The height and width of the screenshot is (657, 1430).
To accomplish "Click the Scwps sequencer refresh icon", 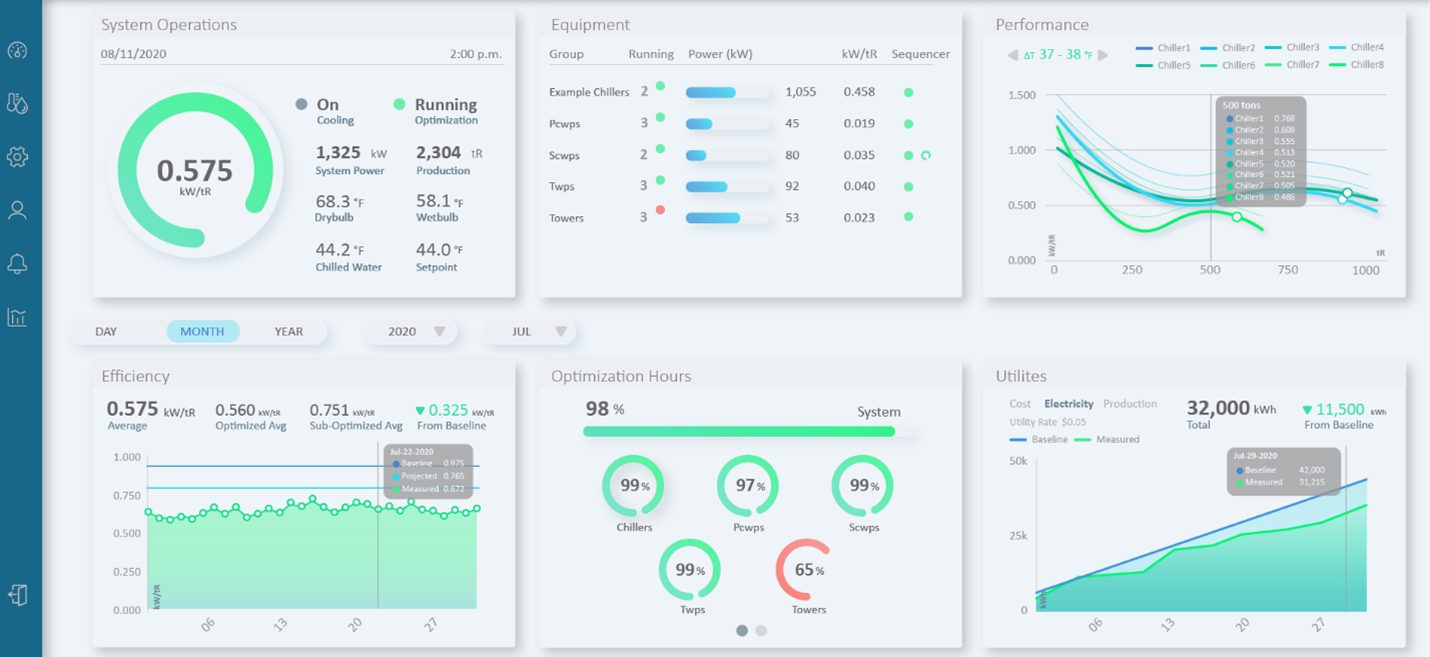I will (925, 156).
